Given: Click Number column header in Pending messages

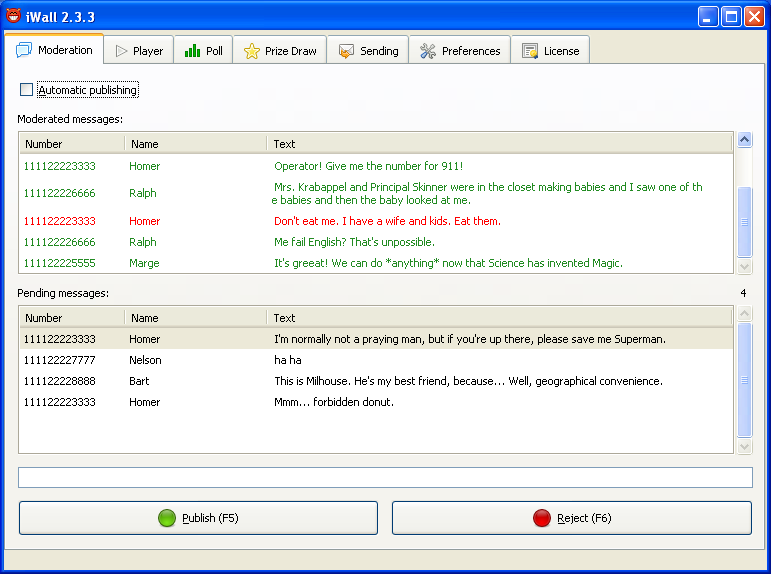Looking at the screenshot, I should click(72, 318).
